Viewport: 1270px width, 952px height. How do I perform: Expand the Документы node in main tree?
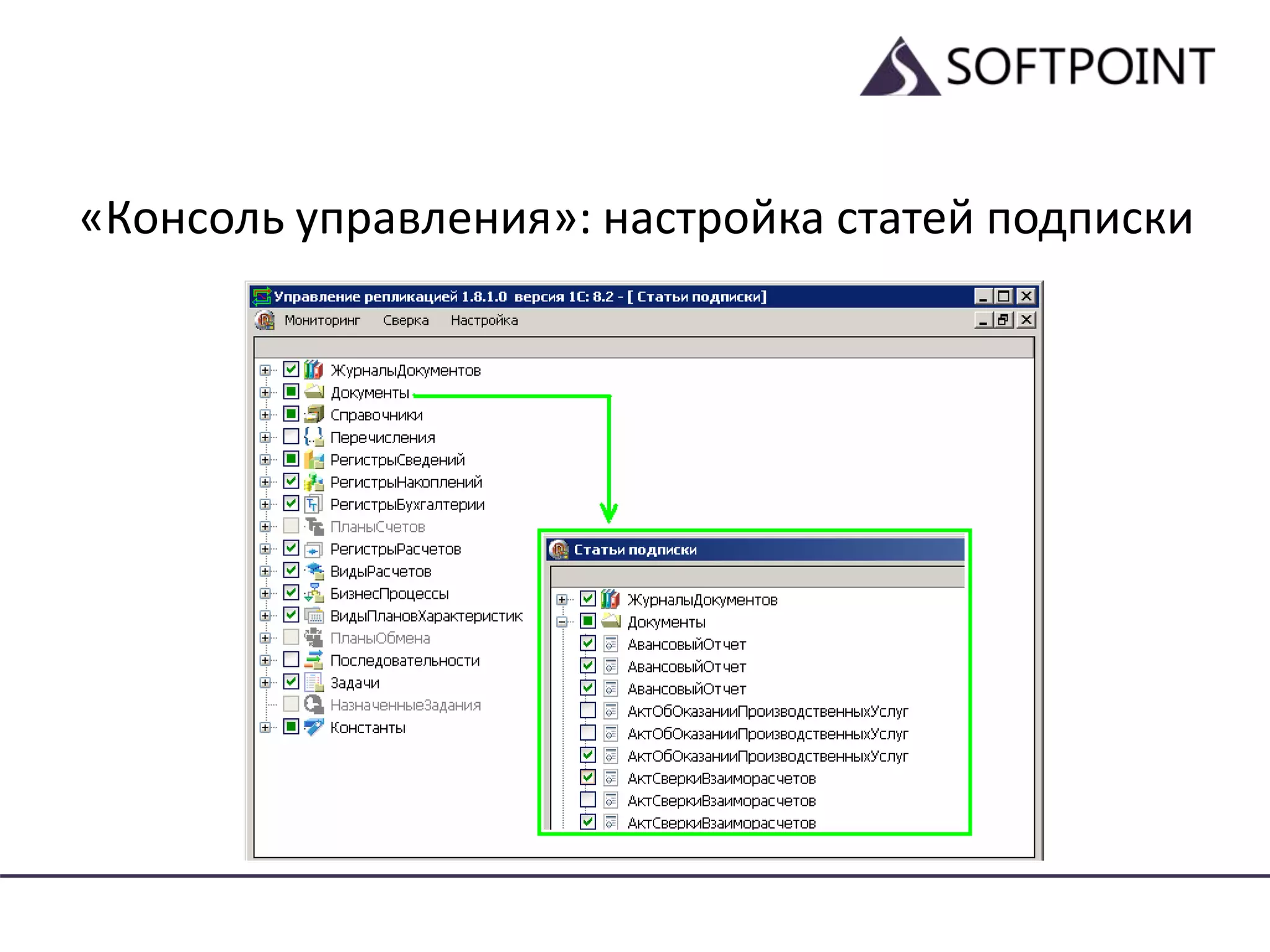click(x=265, y=392)
